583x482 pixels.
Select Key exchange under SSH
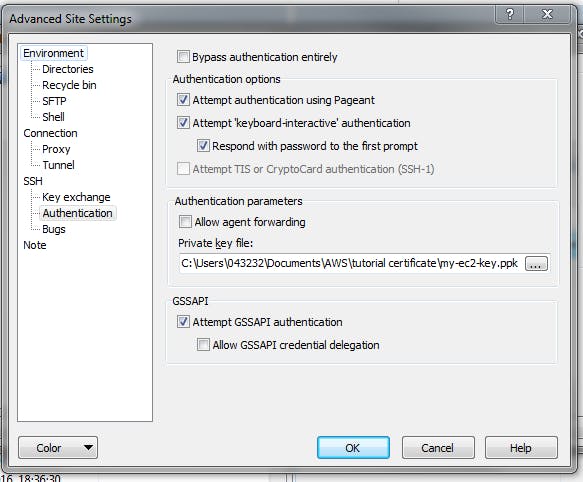tap(76, 197)
